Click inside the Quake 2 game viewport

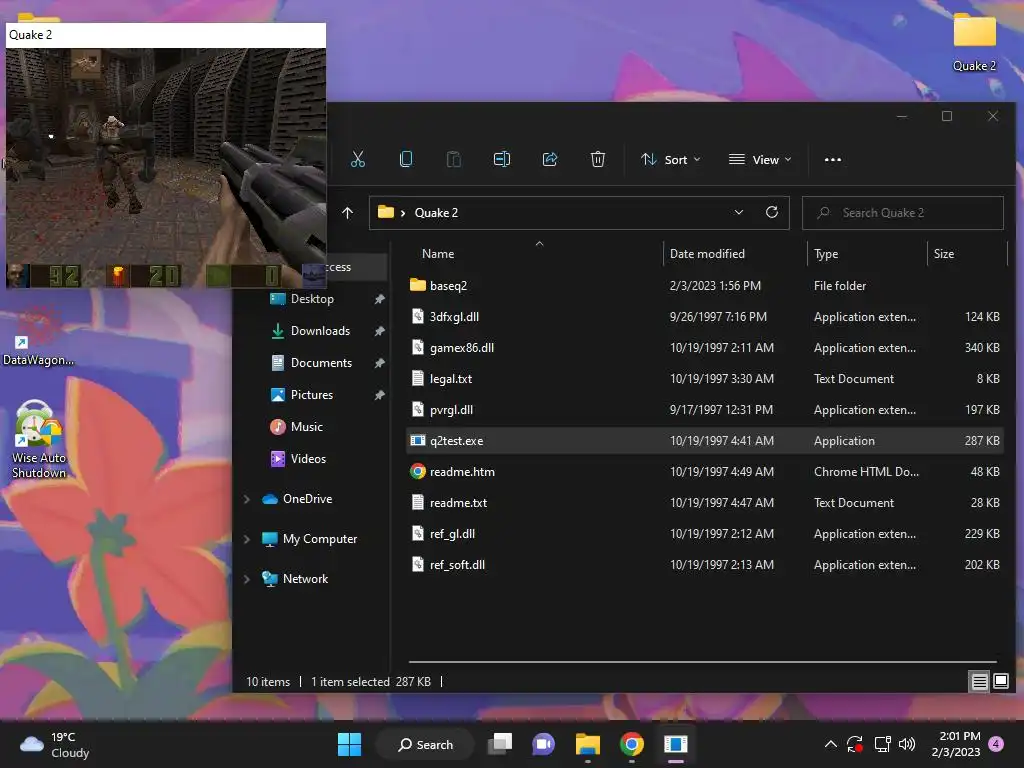point(166,168)
